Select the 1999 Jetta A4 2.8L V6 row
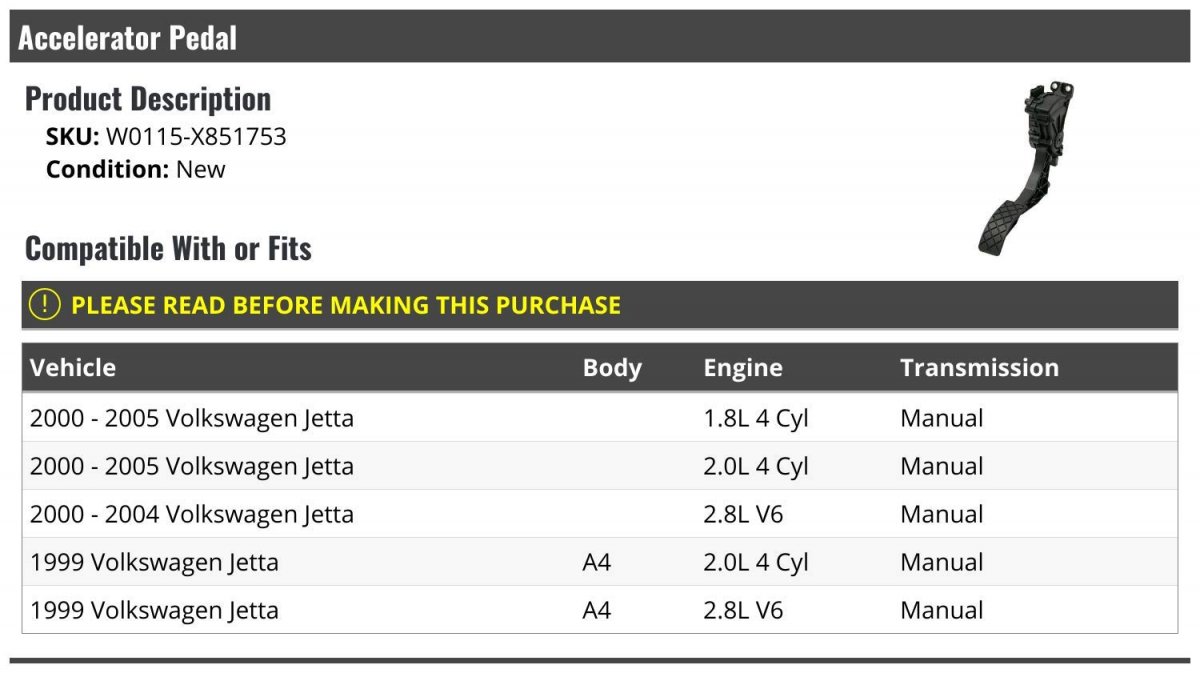The height and width of the screenshot is (673, 1200). (x=600, y=610)
